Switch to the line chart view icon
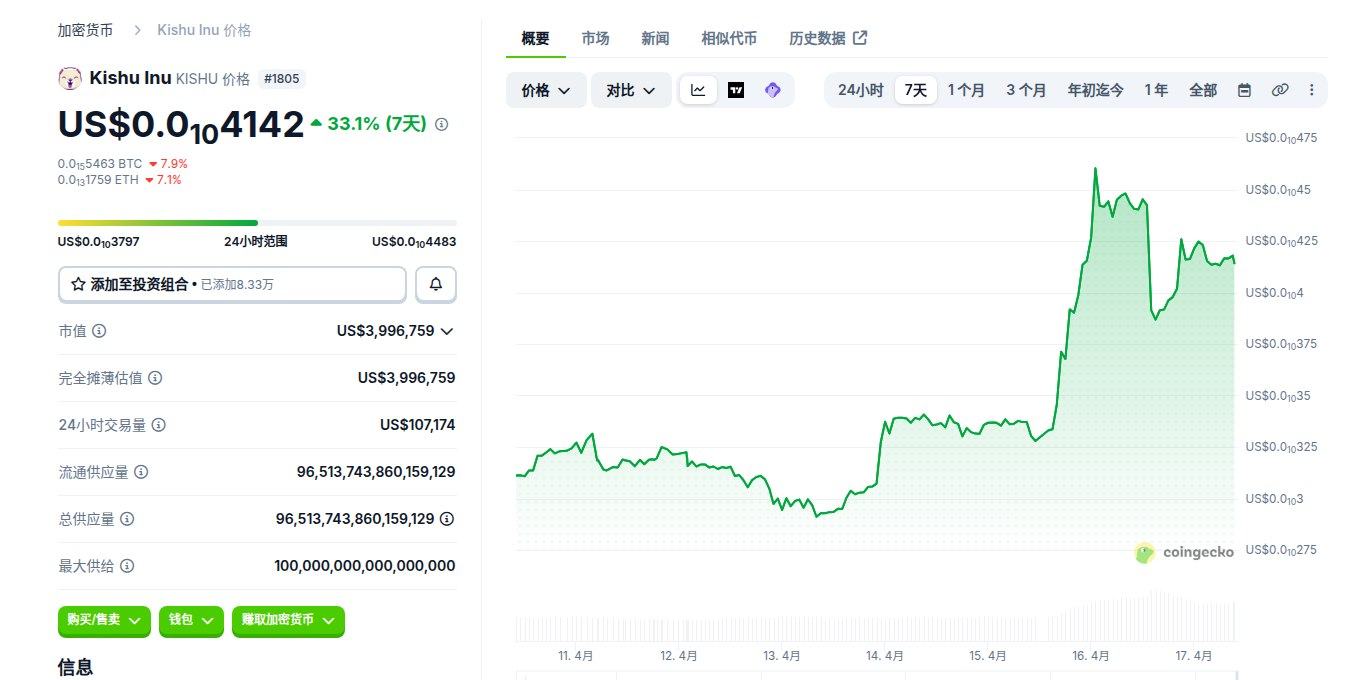 [698, 90]
